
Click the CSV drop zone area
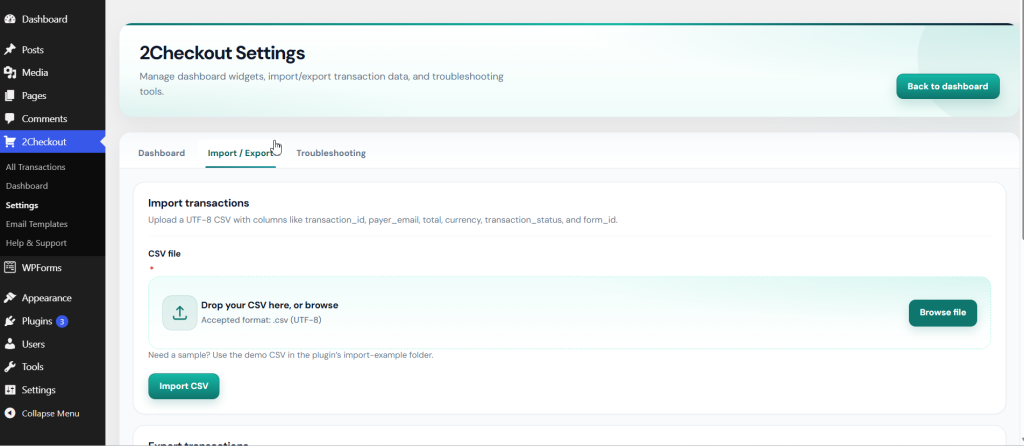click(x=569, y=313)
